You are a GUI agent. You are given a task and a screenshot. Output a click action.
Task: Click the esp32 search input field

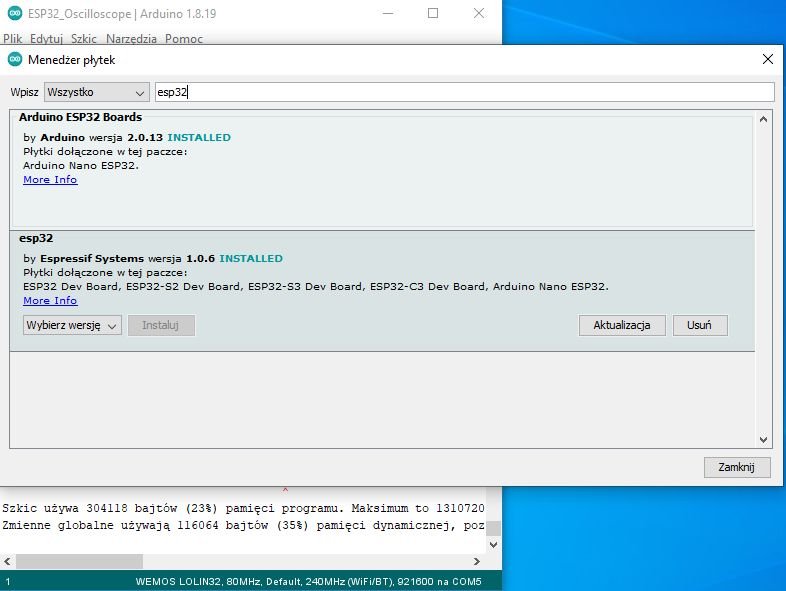pos(465,92)
